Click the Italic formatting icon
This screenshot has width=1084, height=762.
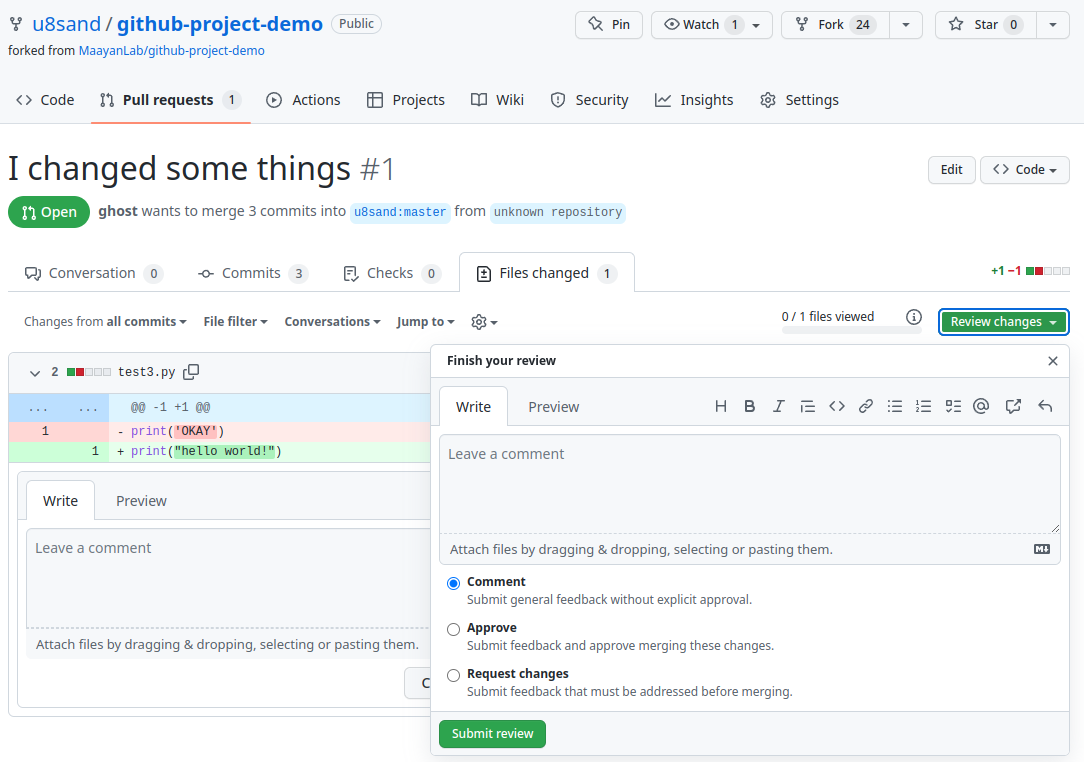(778, 406)
